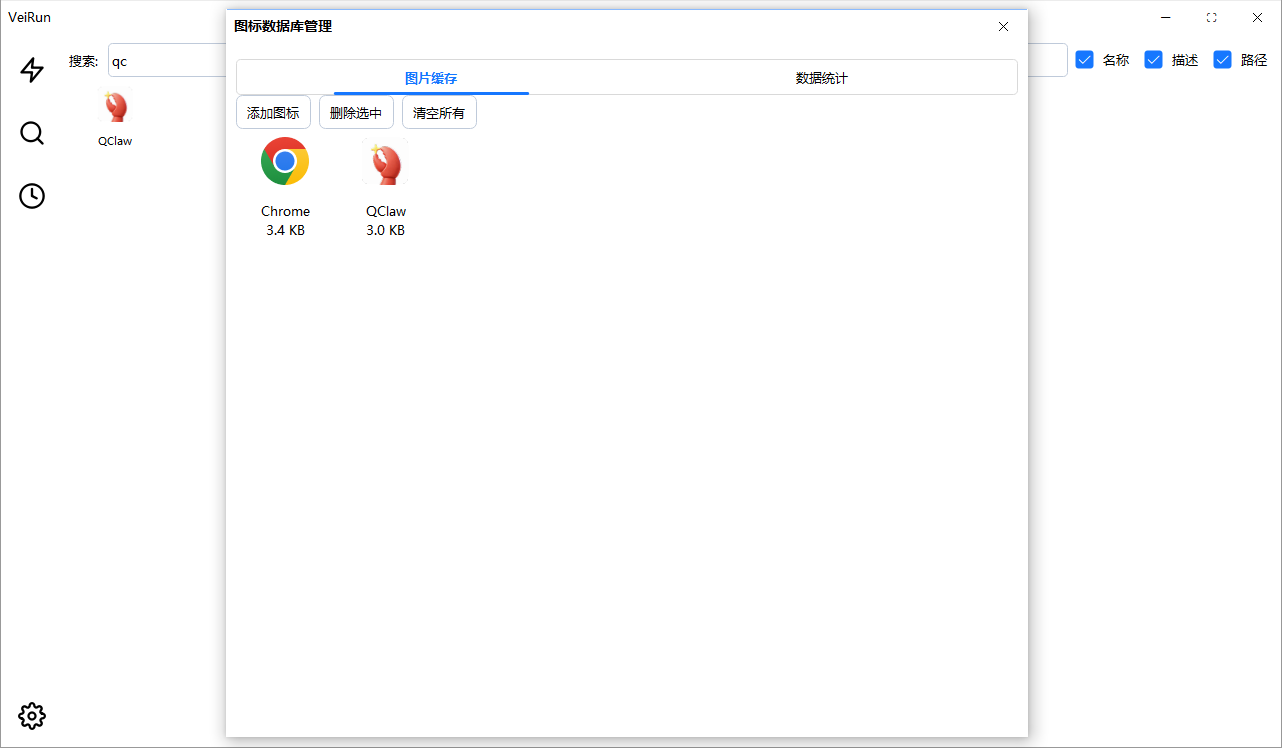Select the Chrome icon in image cache
1282x748 pixels.
285,162
